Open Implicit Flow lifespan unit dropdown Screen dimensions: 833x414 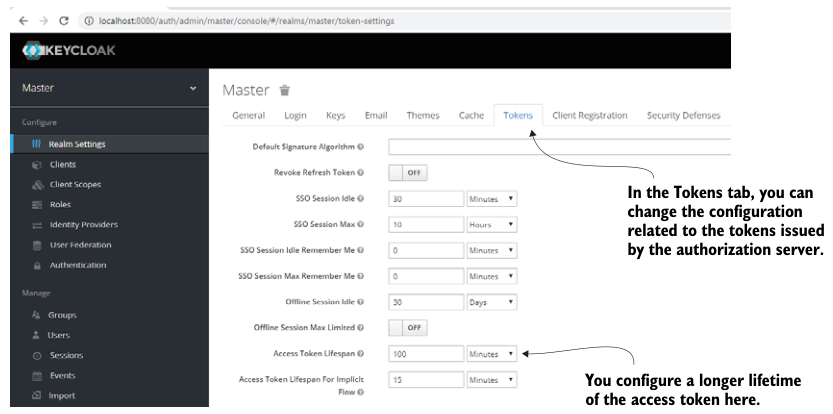pyautogui.click(x=491, y=380)
